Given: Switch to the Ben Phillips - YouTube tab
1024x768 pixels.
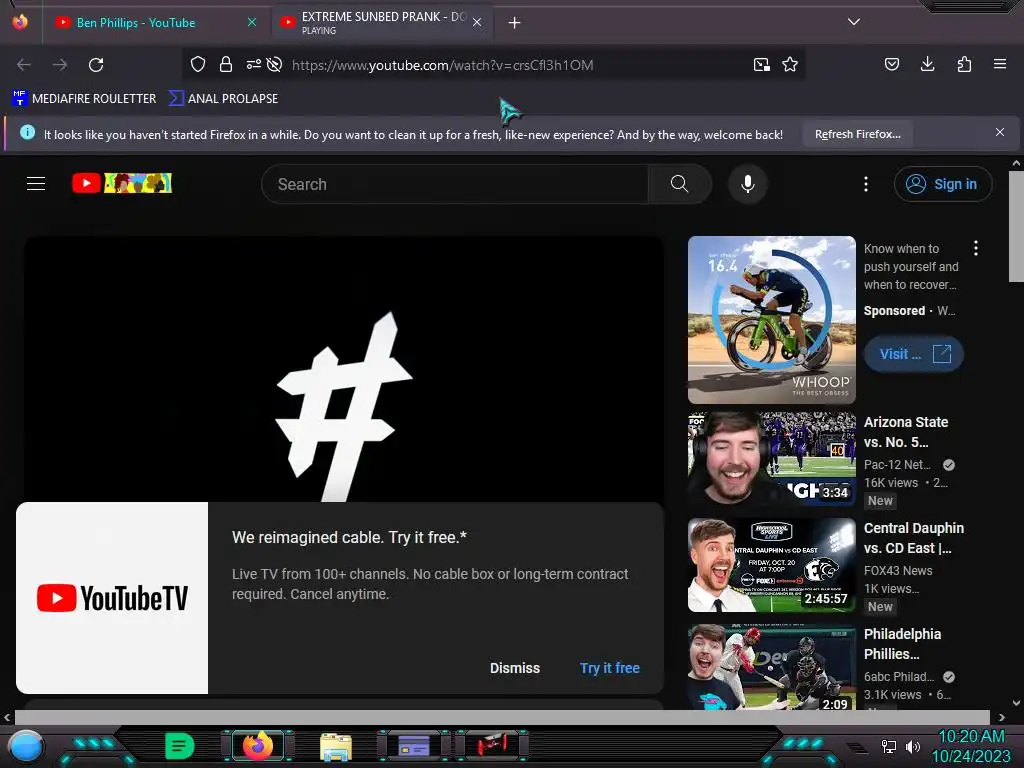Looking at the screenshot, I should click(x=136, y=23).
